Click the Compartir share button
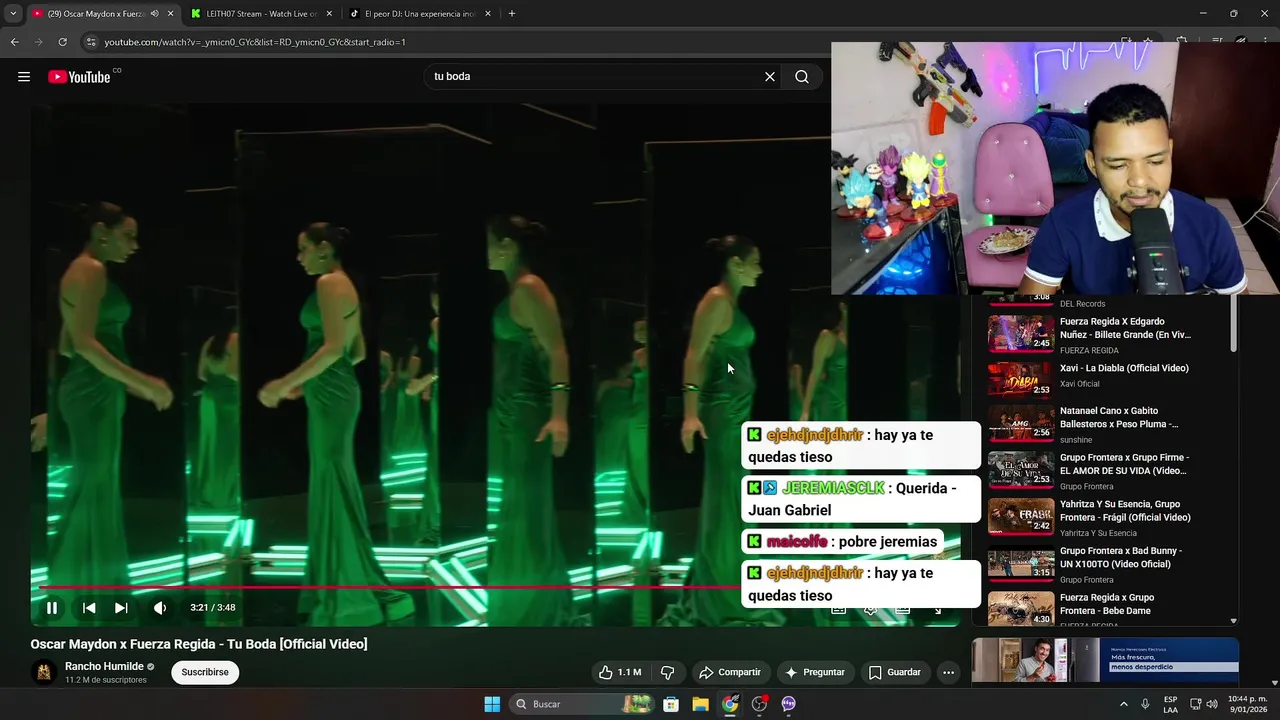 point(730,672)
